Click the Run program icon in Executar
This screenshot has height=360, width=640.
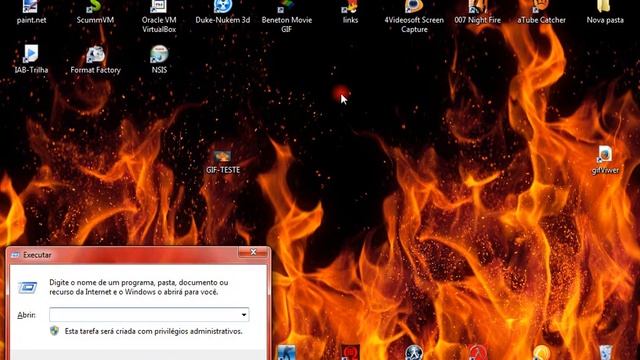27,287
